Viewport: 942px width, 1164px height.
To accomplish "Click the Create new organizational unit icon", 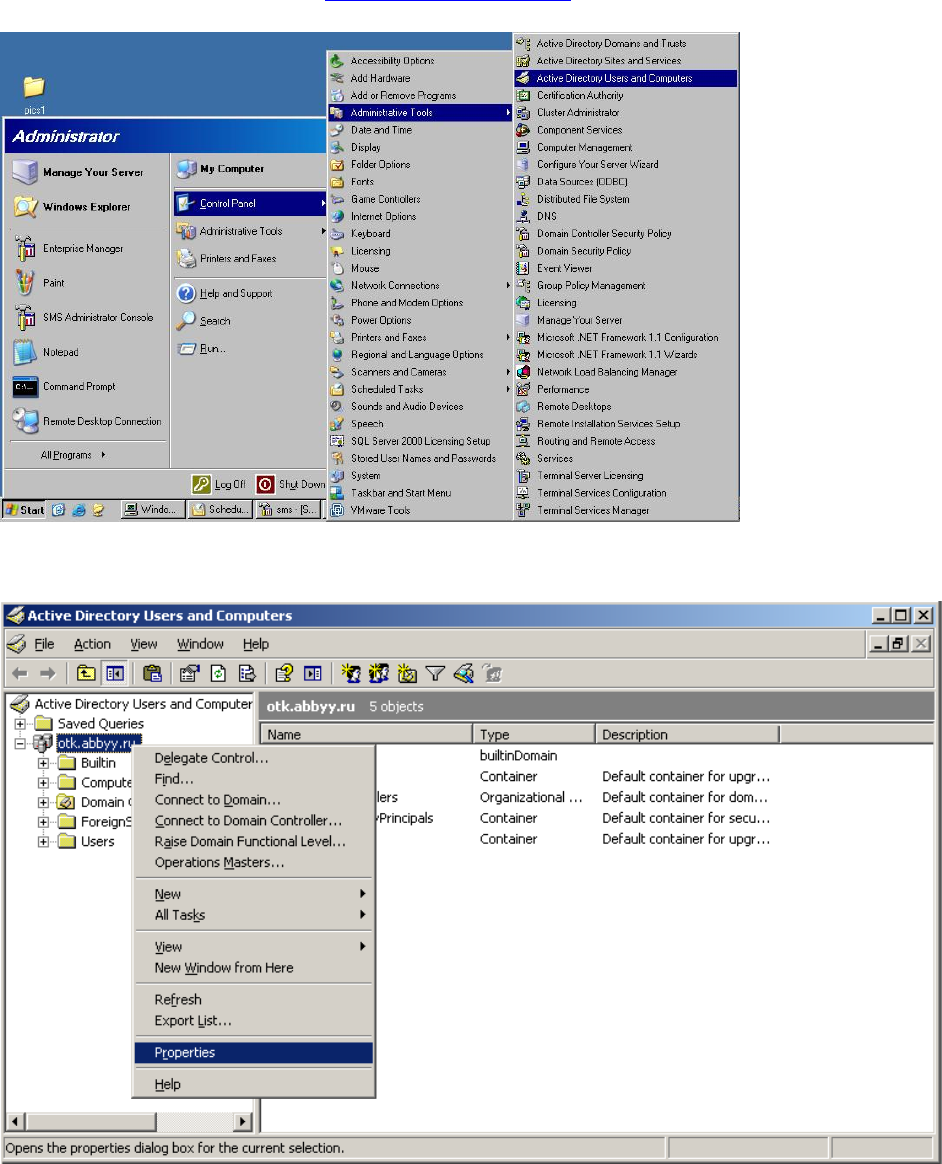I will coord(407,673).
